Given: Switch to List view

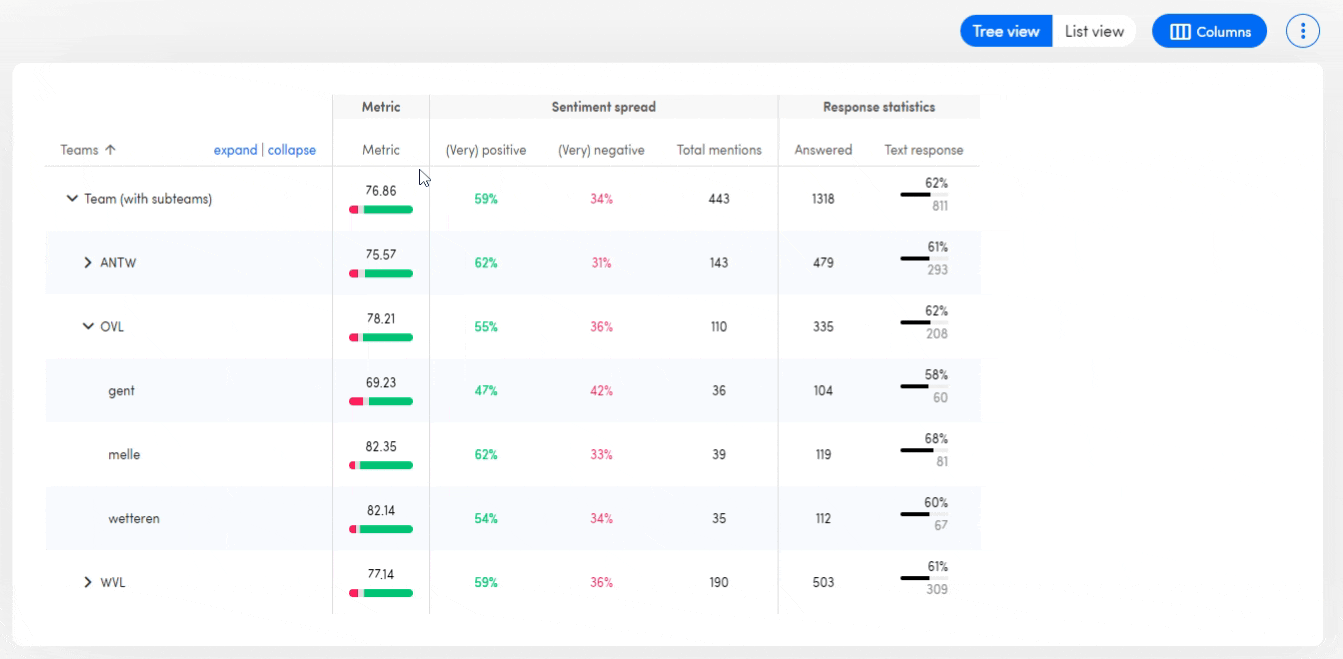Looking at the screenshot, I should point(1094,31).
